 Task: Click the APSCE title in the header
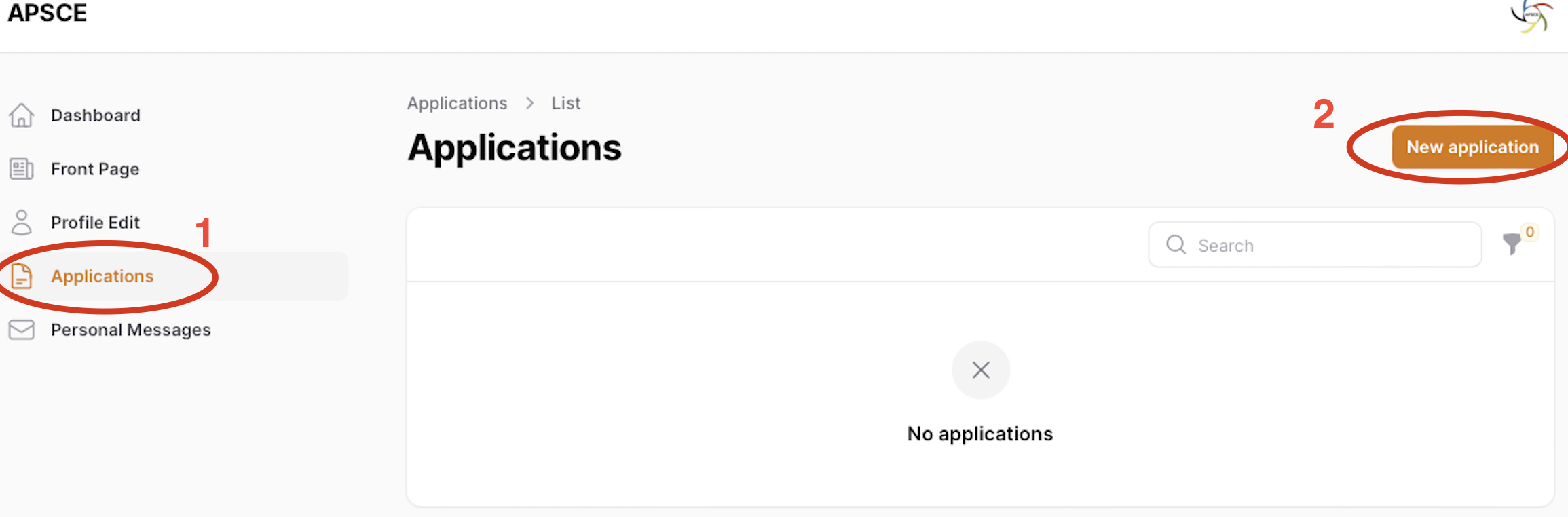(x=47, y=13)
